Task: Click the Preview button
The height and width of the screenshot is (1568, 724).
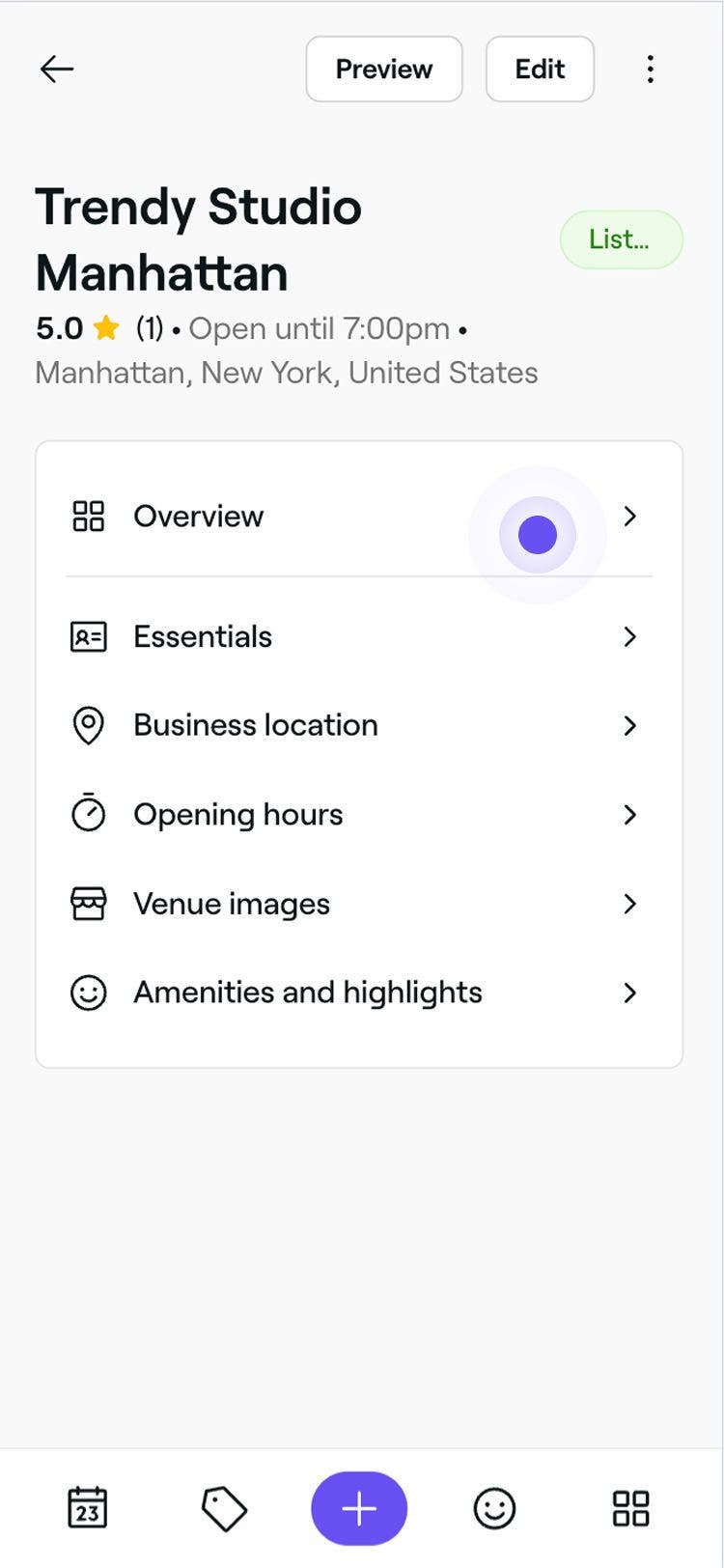Action: 384,69
